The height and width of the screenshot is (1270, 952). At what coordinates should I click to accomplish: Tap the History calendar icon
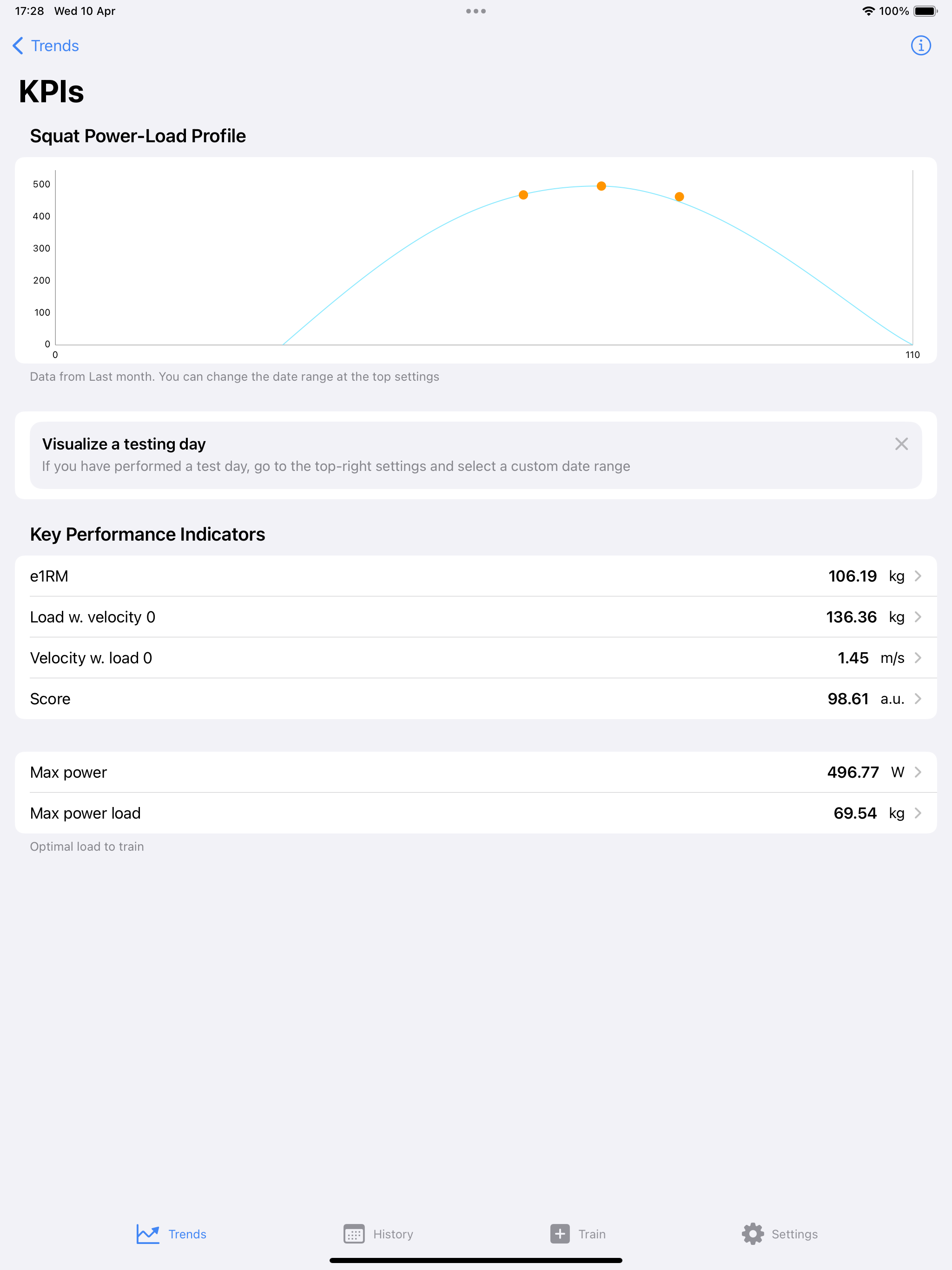354,1233
